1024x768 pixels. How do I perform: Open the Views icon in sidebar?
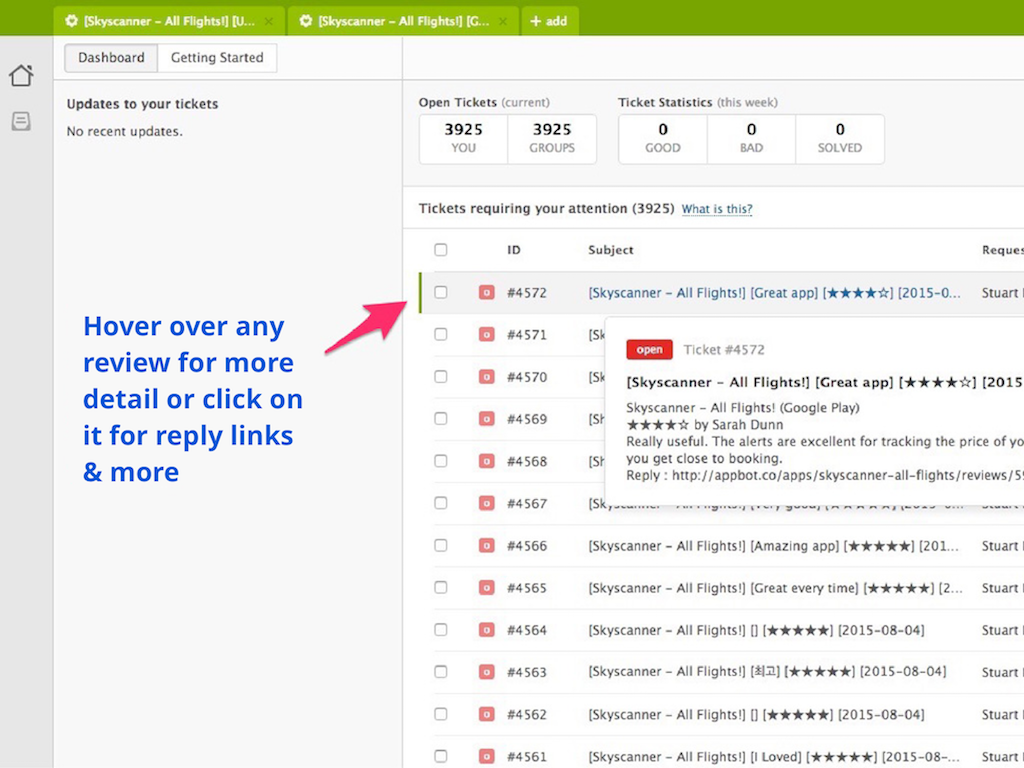pos(21,122)
